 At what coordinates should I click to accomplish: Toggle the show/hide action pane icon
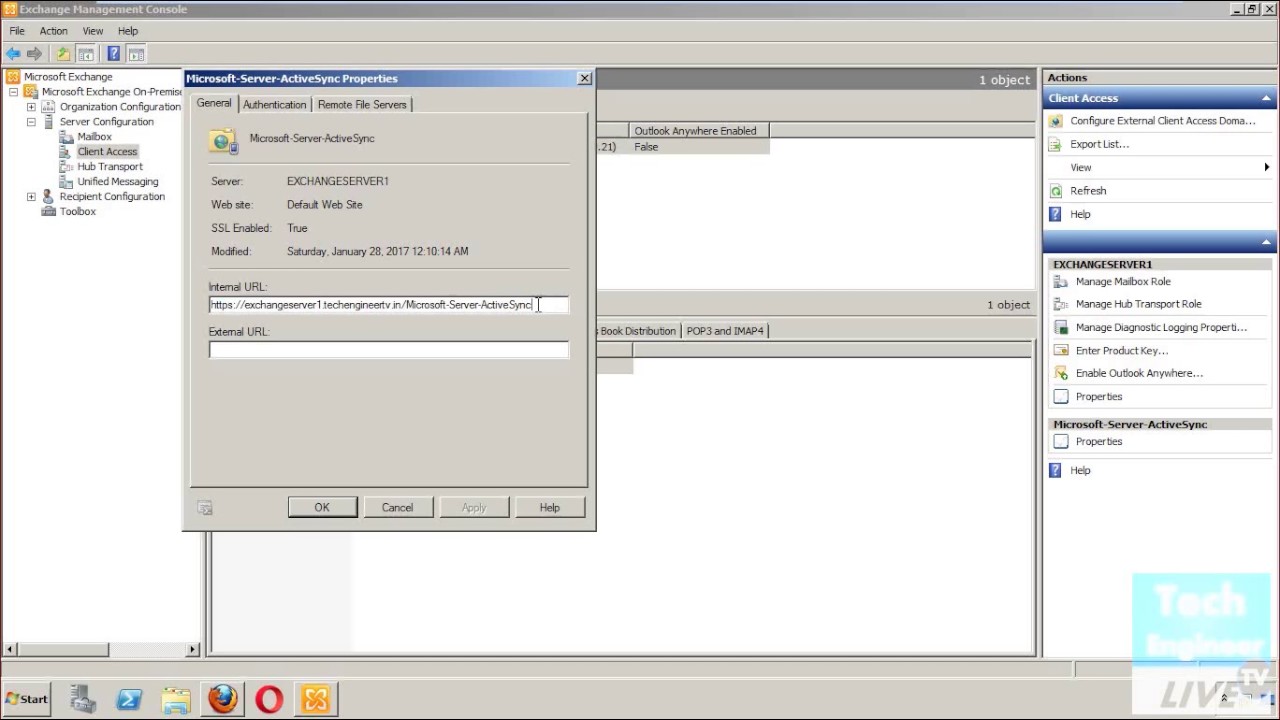(137, 54)
